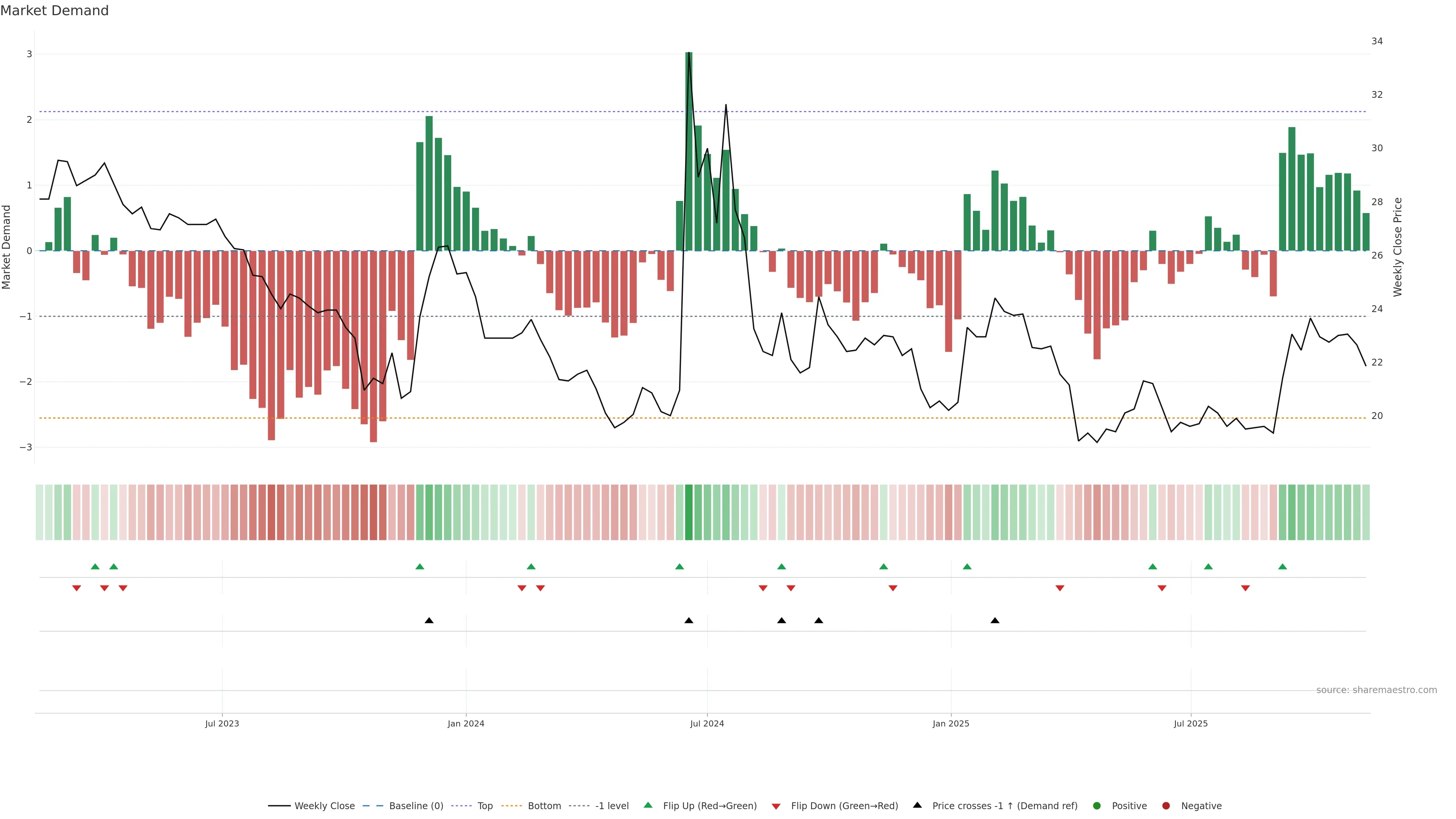1456x819 pixels.
Task: Toggle the Weekly Close legend label
Action: tap(325, 805)
